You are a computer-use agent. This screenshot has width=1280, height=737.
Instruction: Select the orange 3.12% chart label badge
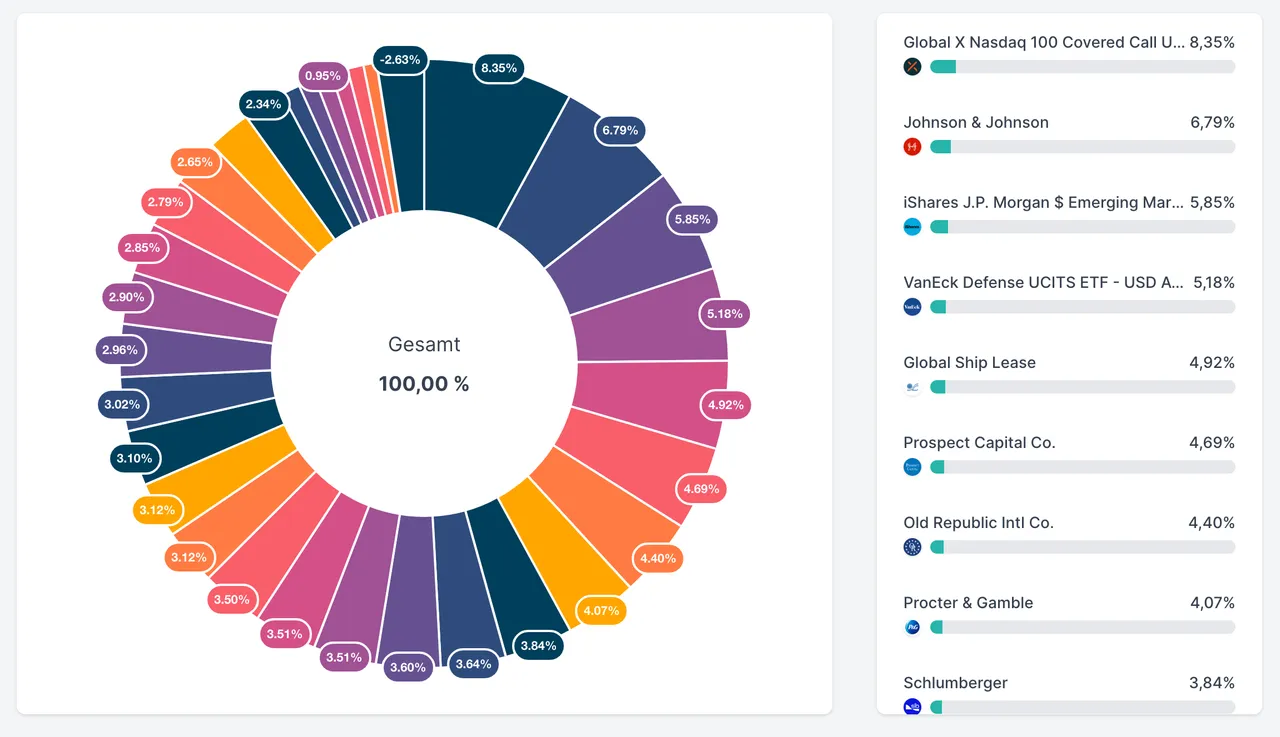click(x=189, y=557)
